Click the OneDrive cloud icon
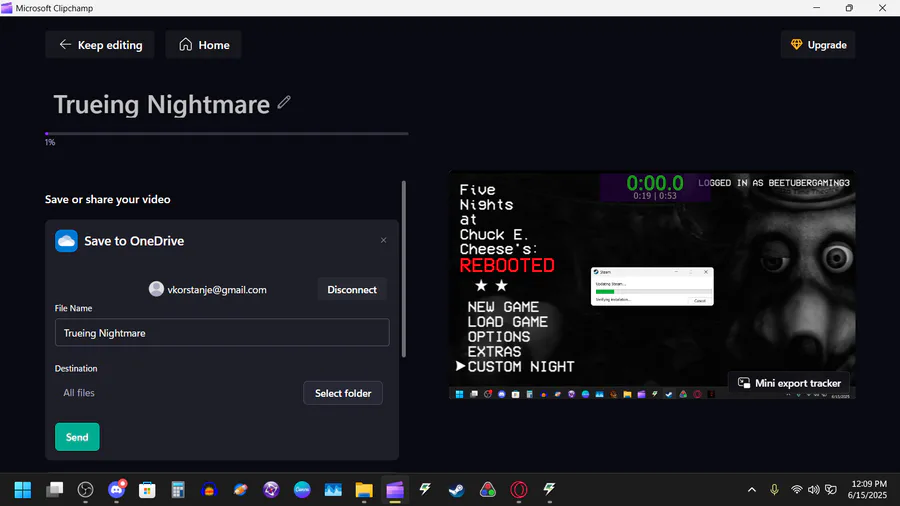Screen dimensions: 900x506 pyautogui.click(x=67, y=241)
